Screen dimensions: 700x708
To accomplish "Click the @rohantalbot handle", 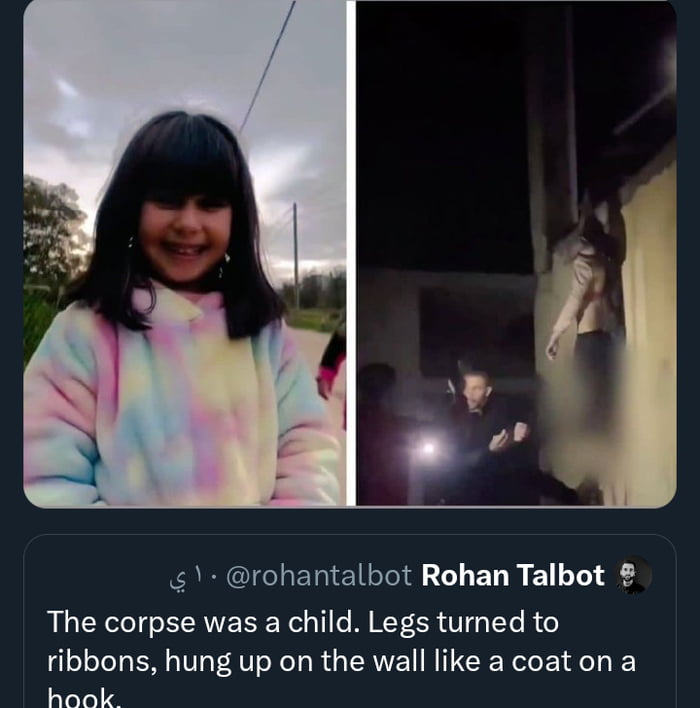I will [x=319, y=575].
